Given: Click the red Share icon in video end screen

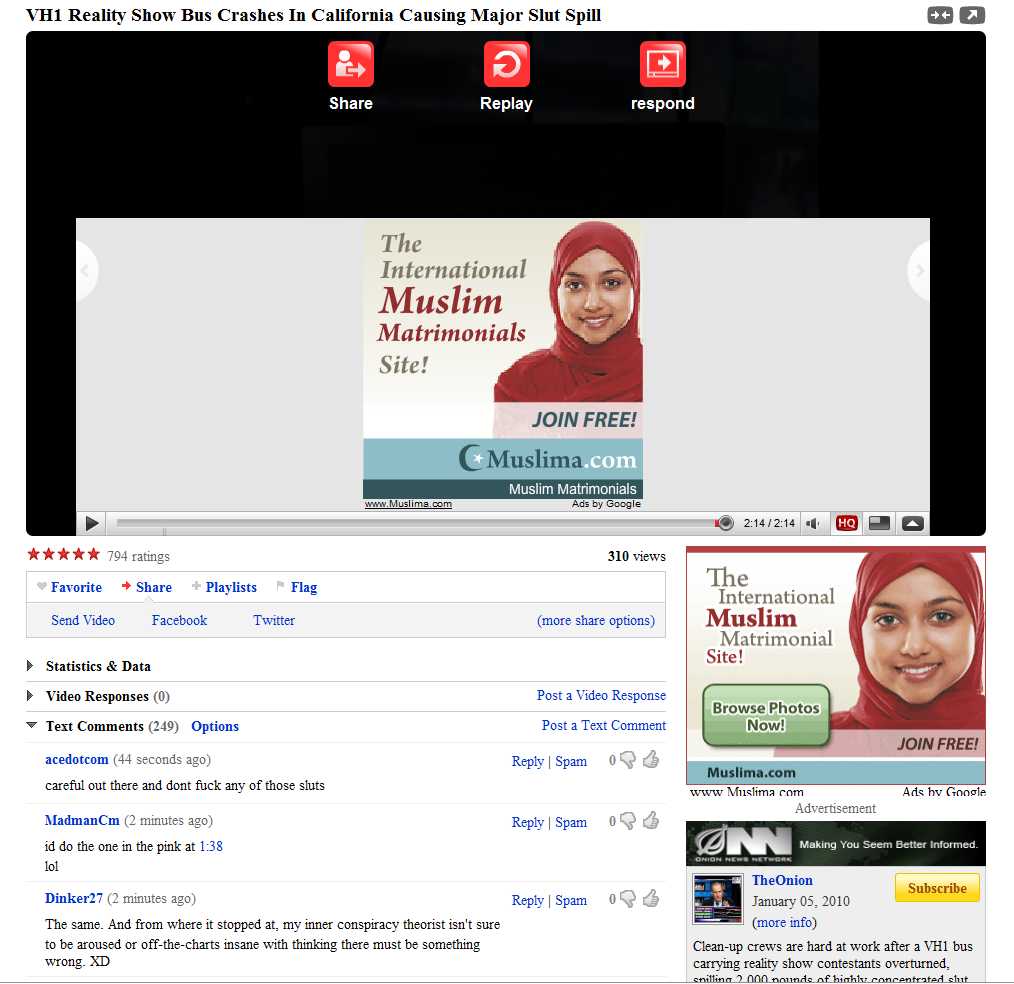Looking at the screenshot, I should pyautogui.click(x=351, y=64).
